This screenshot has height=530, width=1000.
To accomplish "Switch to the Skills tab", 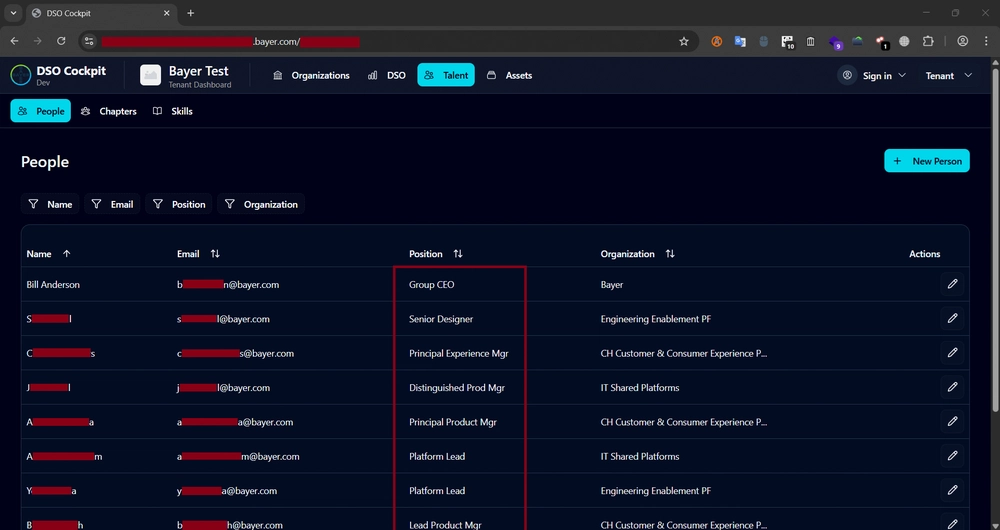I will [172, 111].
